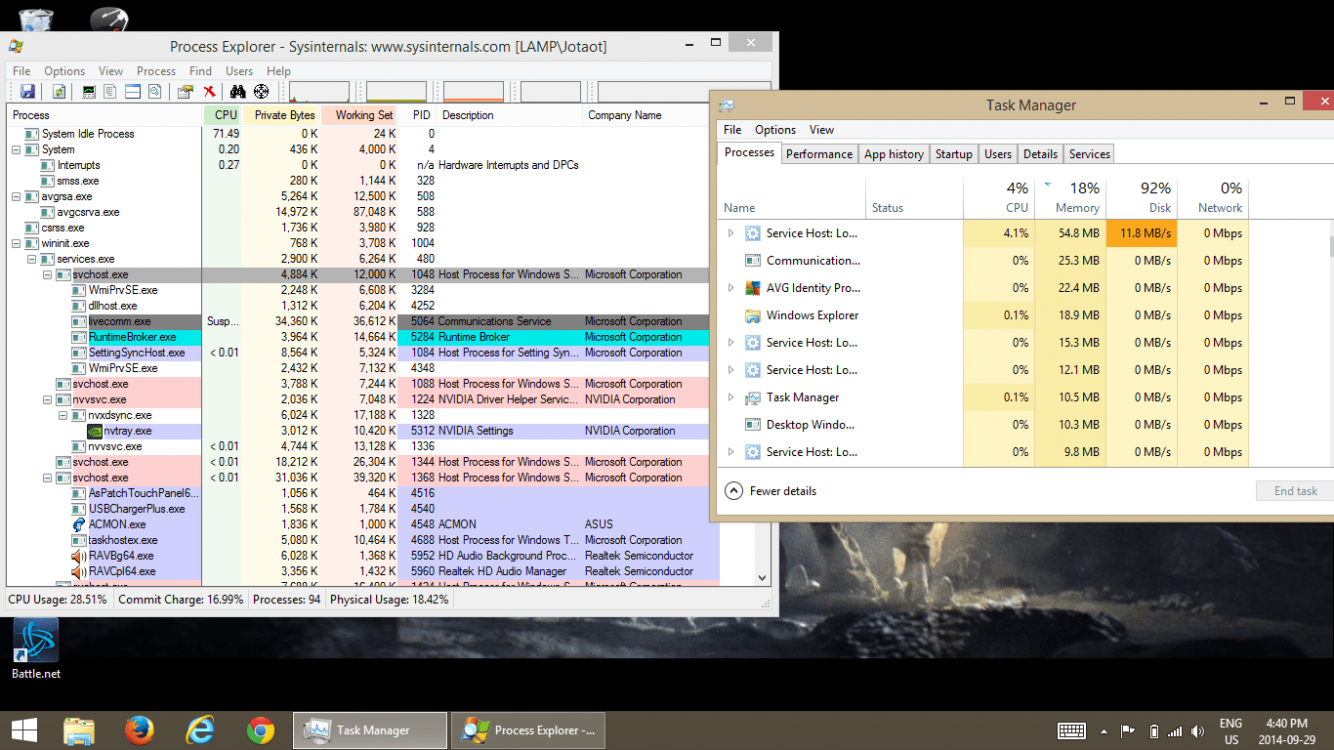Collapse the nvxdsync.exe tree node
Image resolution: width=1334 pixels, height=750 pixels.
62,415
